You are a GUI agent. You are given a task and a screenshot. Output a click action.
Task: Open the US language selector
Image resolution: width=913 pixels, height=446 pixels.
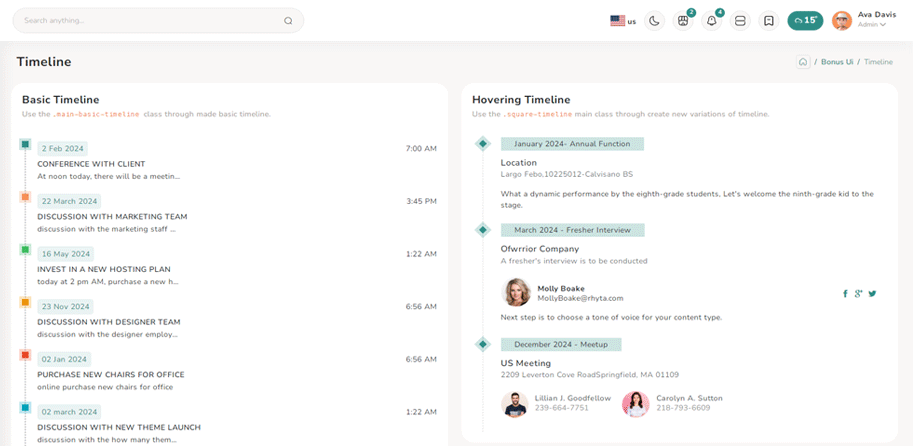(x=622, y=20)
